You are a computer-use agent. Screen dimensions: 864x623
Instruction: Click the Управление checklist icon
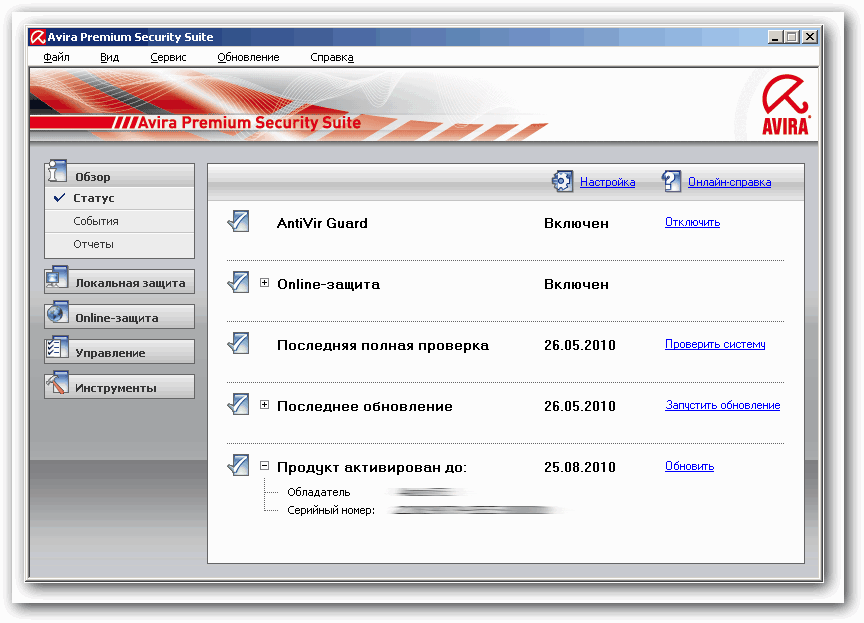pos(57,348)
